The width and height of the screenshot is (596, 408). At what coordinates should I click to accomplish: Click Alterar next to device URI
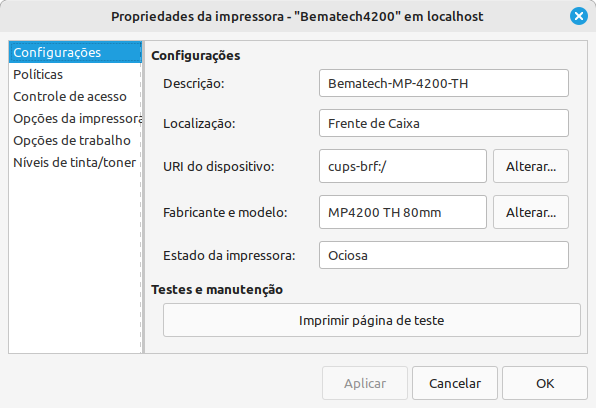(x=531, y=166)
